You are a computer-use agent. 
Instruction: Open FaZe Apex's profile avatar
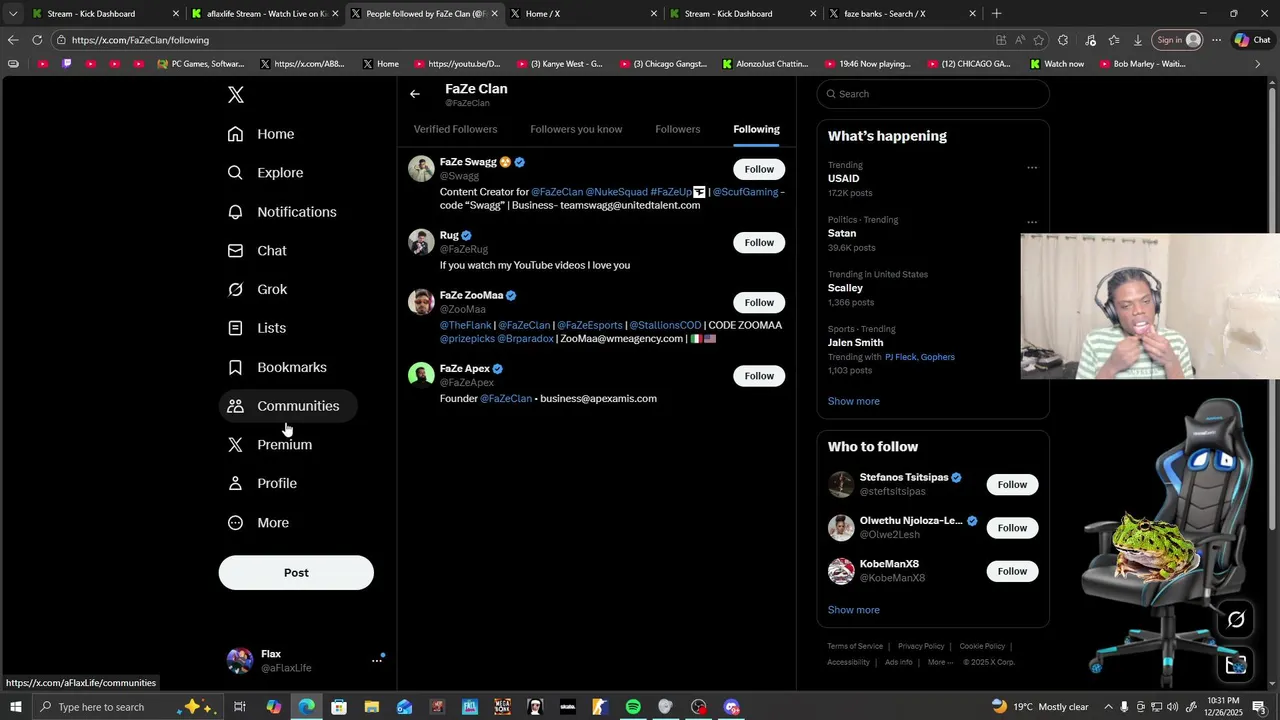tap(421, 375)
